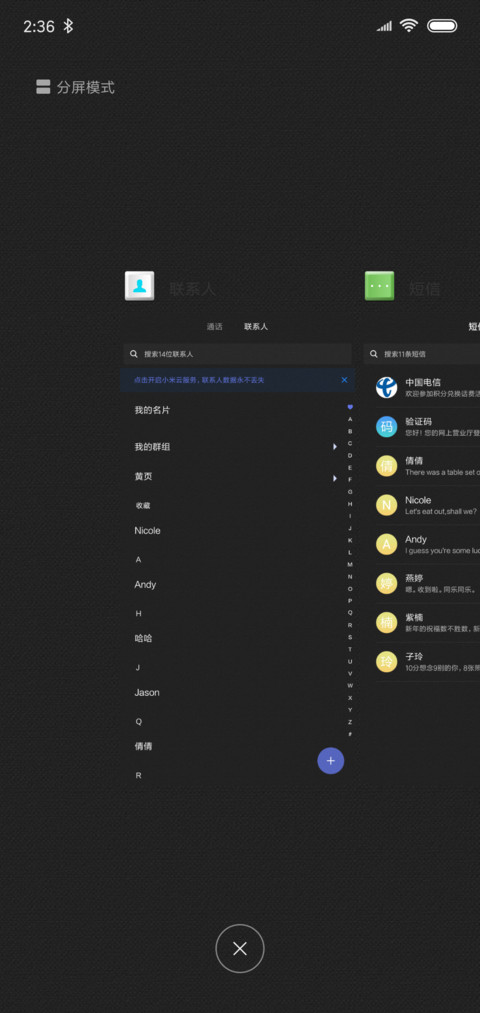Screen dimensions: 480x1013
Task: Switch to 通话 tab in Contacts card
Action: [x=214, y=327]
